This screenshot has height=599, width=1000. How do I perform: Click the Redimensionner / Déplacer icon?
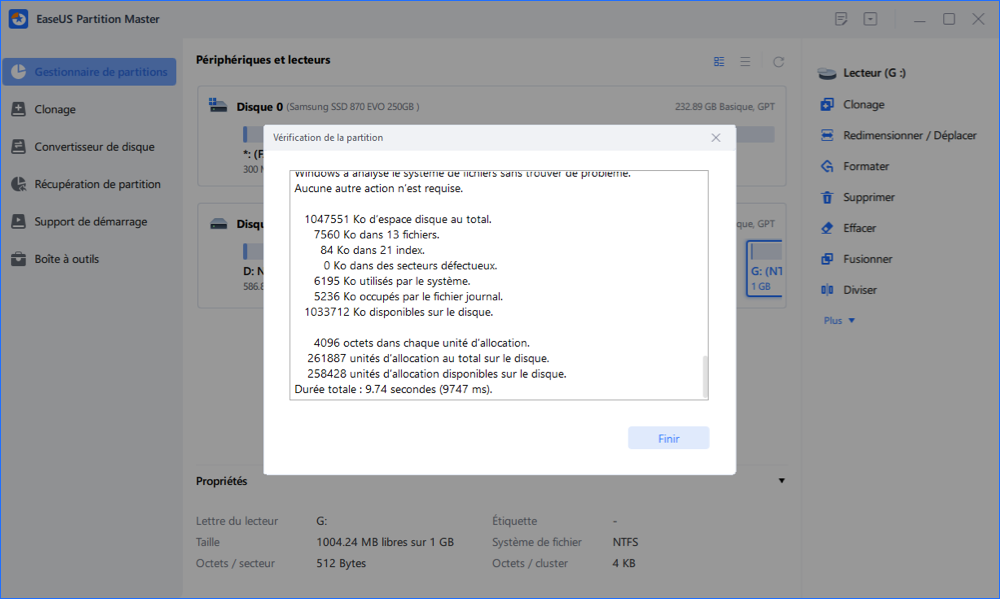click(x=827, y=135)
